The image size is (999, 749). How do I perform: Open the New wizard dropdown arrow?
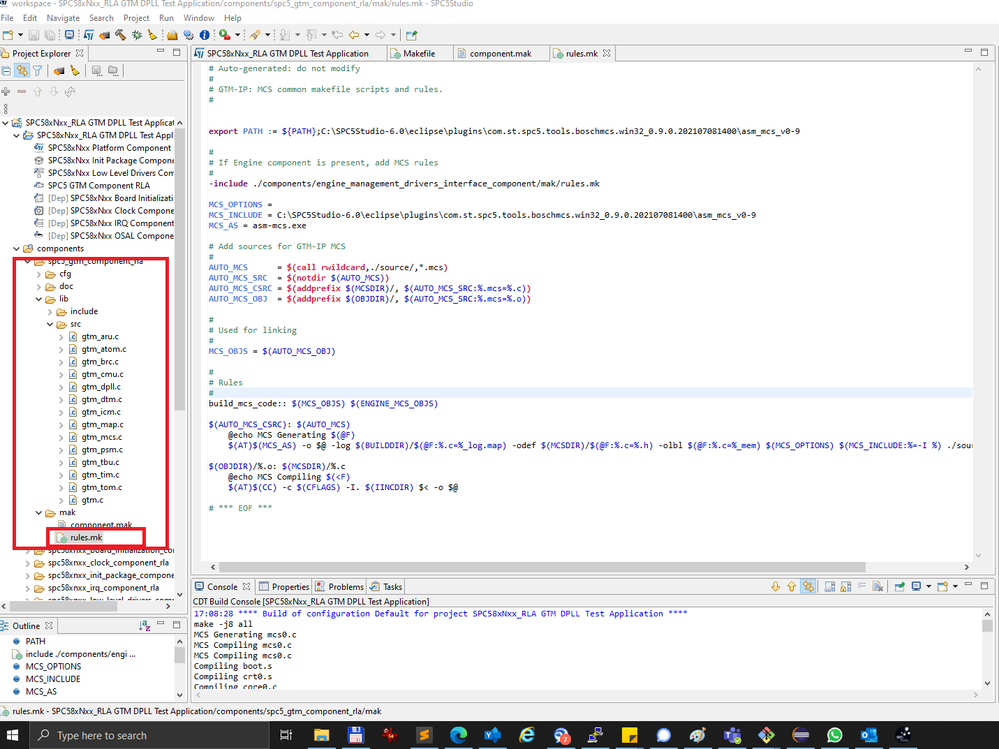[20, 35]
